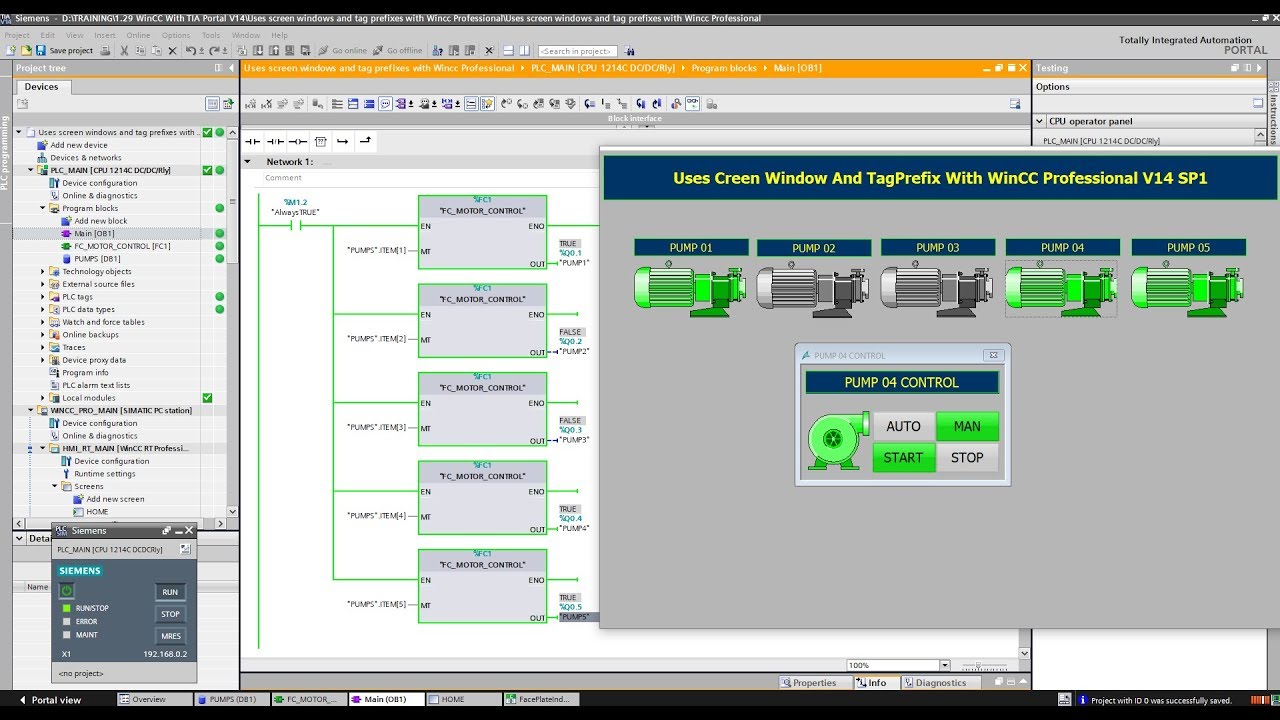
Task: Expand the PLC tags folder
Action: point(43,297)
